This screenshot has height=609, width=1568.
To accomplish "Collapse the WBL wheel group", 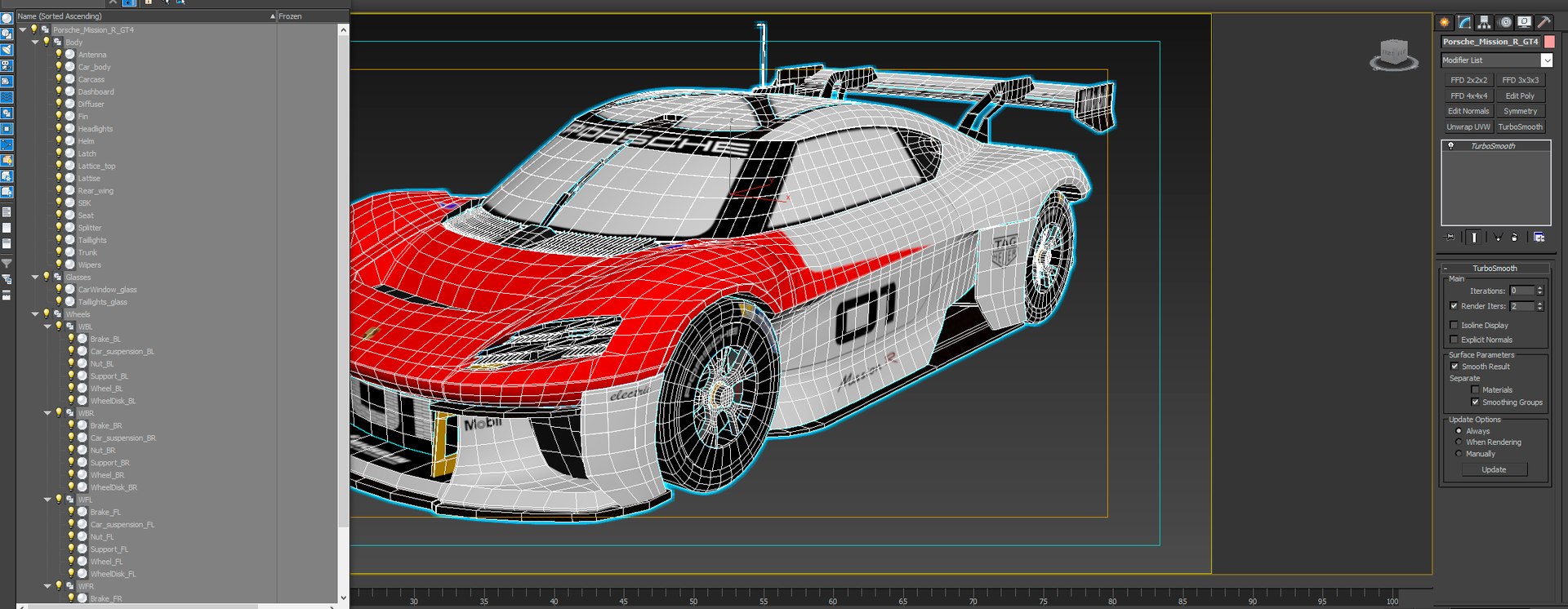I will [x=47, y=327].
